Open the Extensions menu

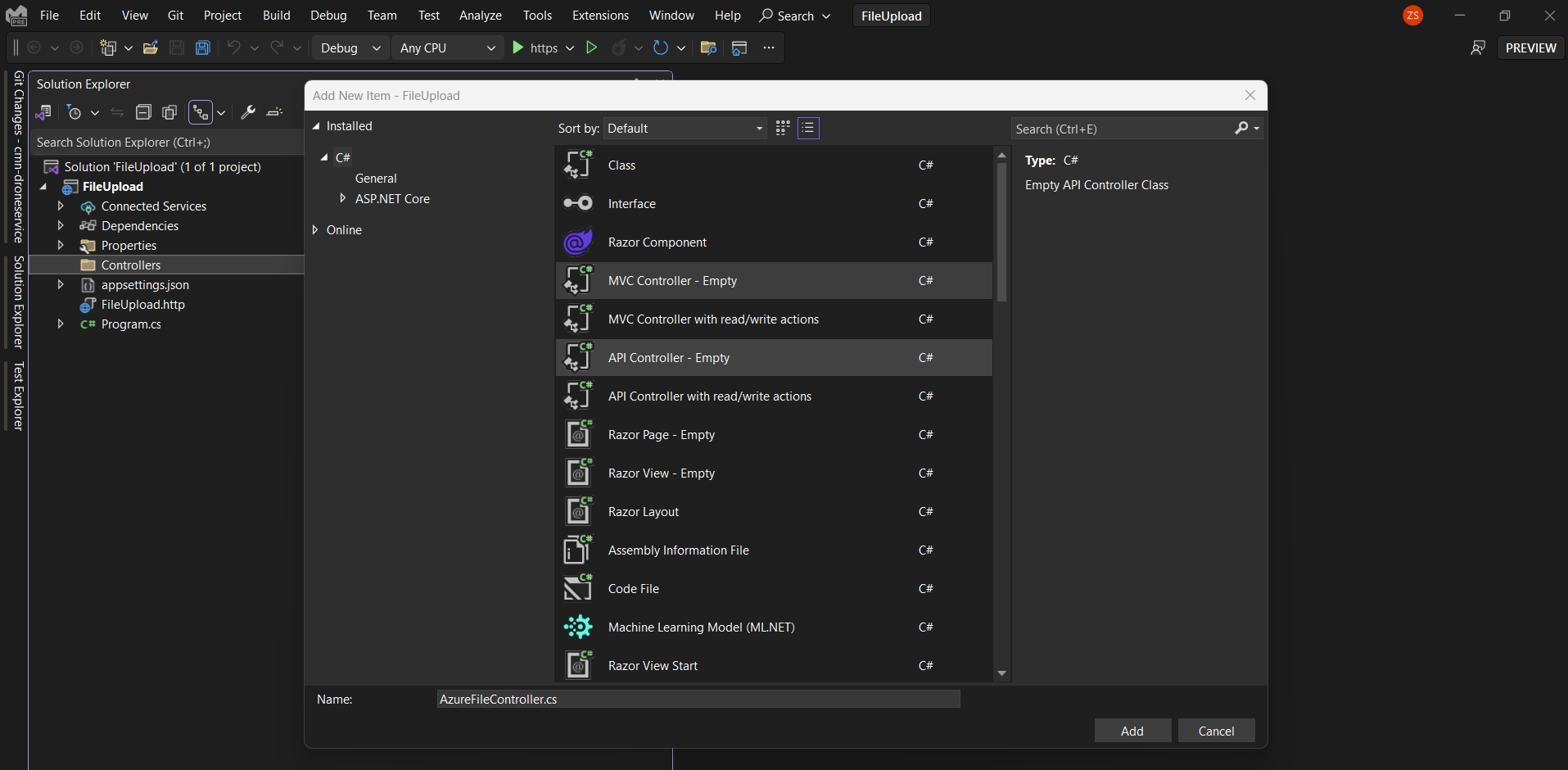tap(600, 15)
